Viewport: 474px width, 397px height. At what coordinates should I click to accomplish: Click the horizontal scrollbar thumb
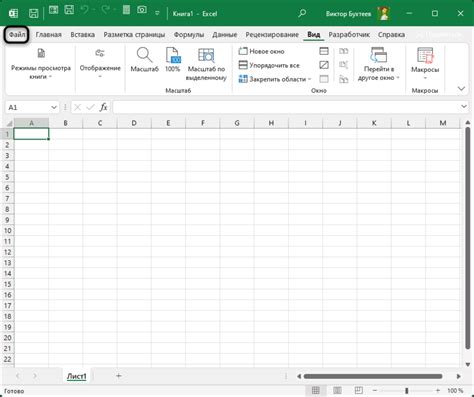point(373,376)
